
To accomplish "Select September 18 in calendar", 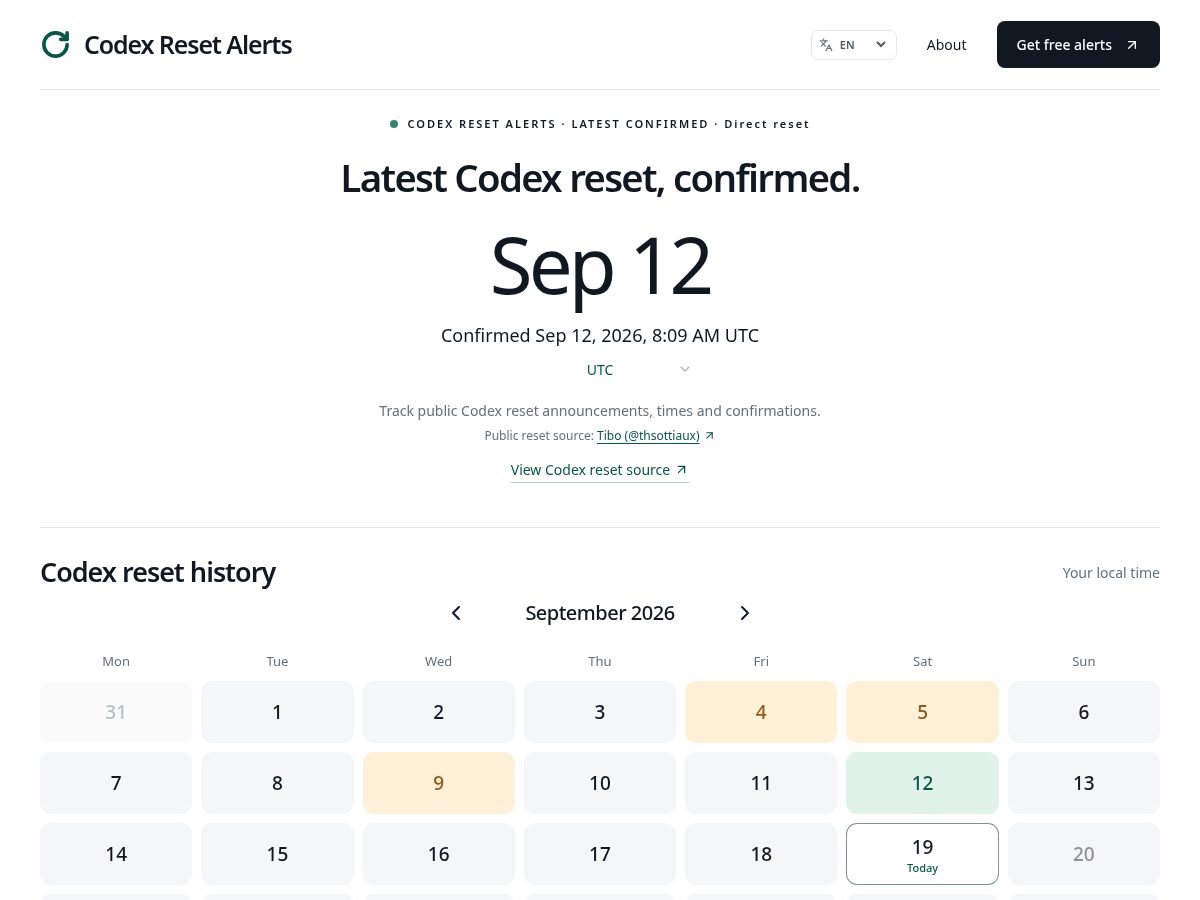I will [761, 854].
